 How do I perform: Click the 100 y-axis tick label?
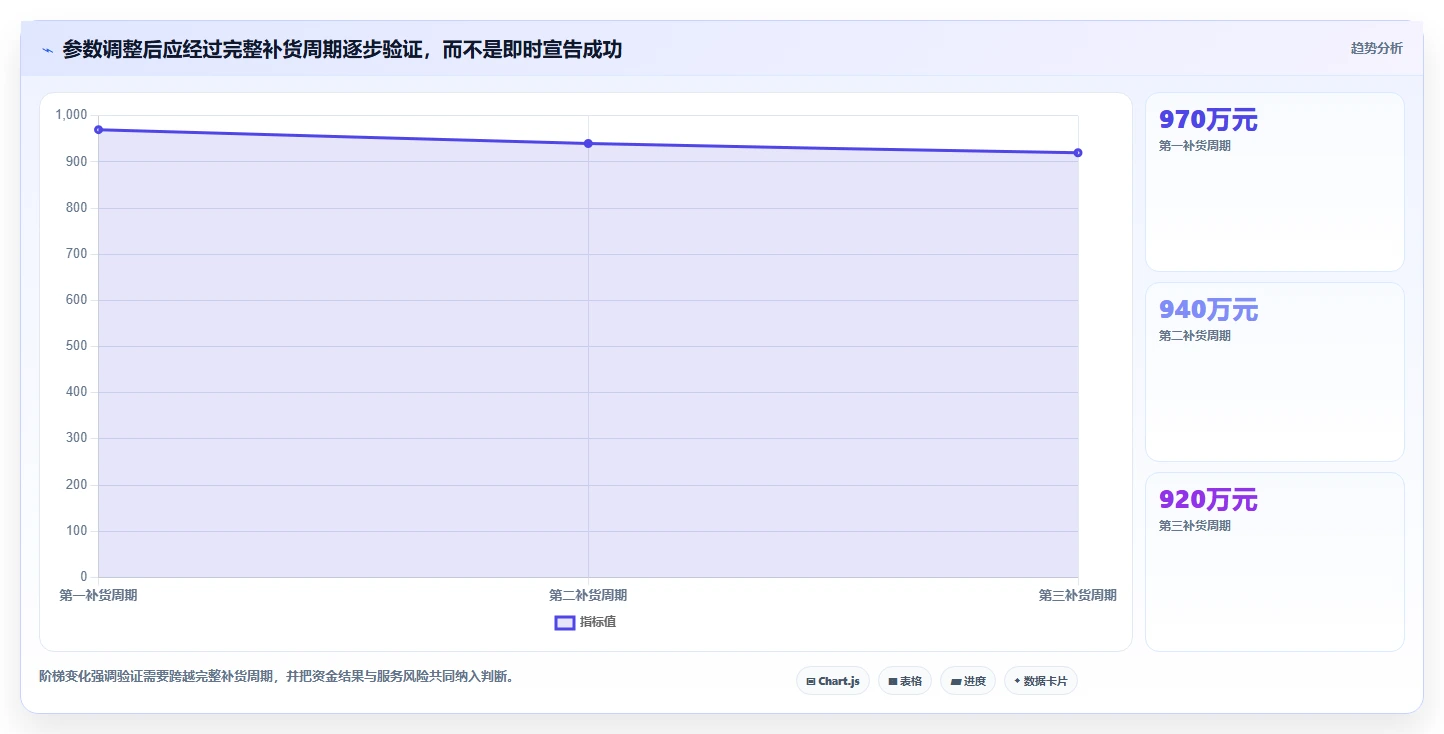(77, 531)
